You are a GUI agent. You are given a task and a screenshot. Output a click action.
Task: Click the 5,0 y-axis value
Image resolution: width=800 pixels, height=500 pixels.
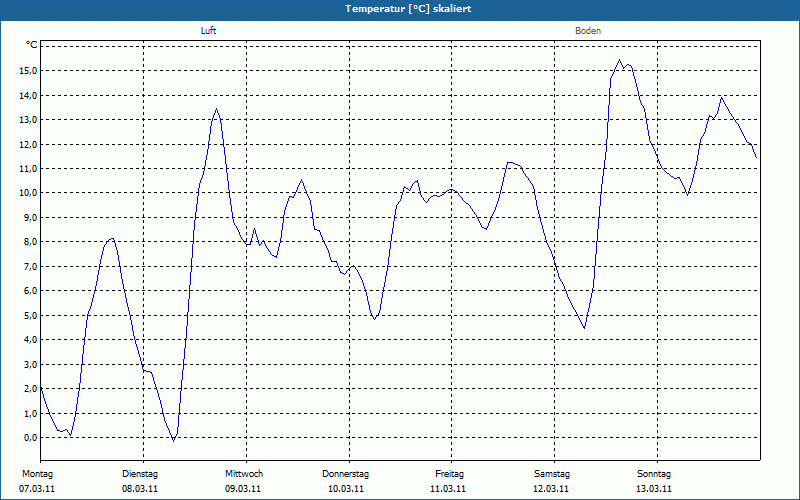point(30,315)
